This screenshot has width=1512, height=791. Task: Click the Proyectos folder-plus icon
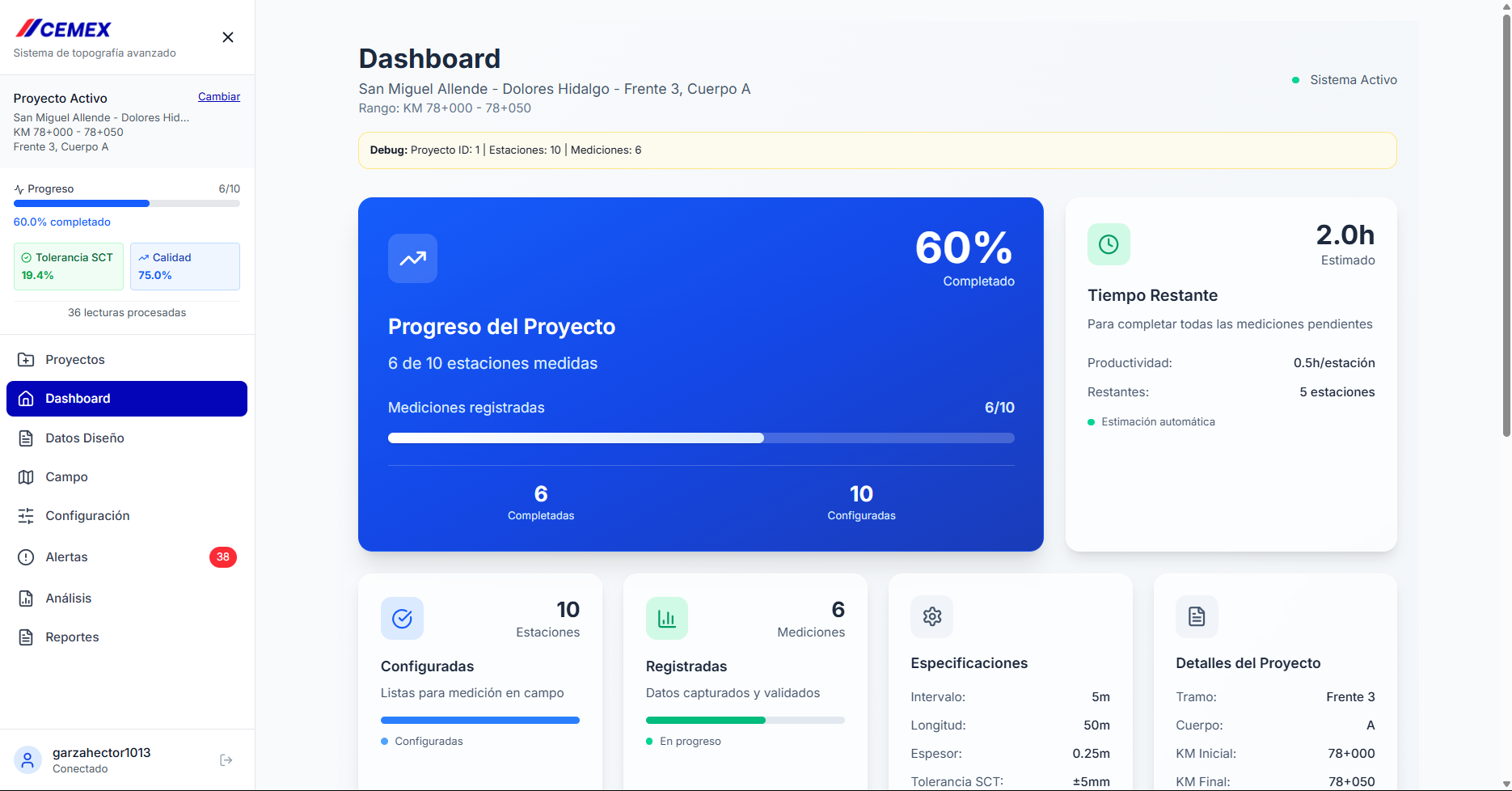coord(26,360)
